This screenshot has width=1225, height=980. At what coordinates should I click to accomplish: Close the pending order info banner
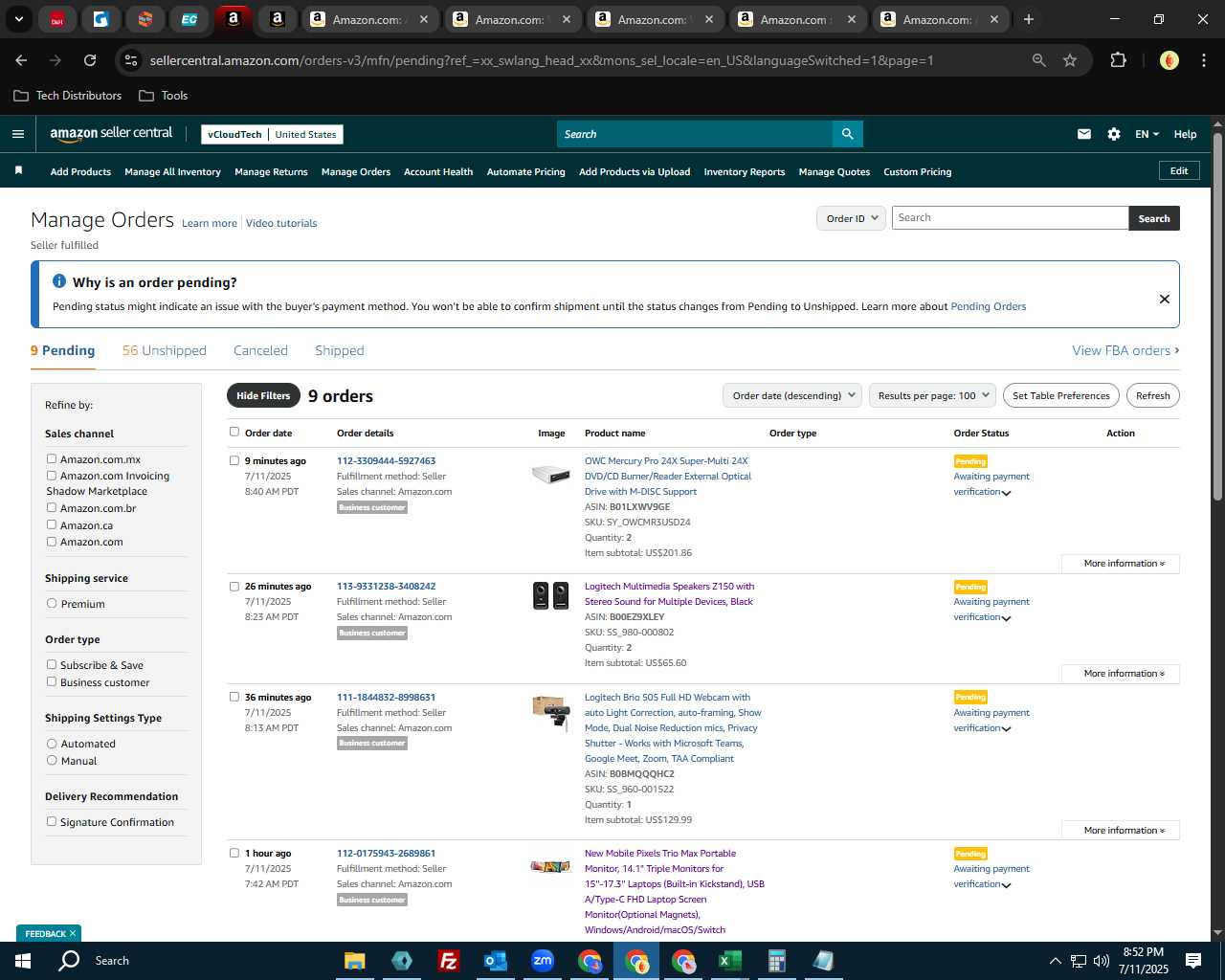coord(1165,299)
